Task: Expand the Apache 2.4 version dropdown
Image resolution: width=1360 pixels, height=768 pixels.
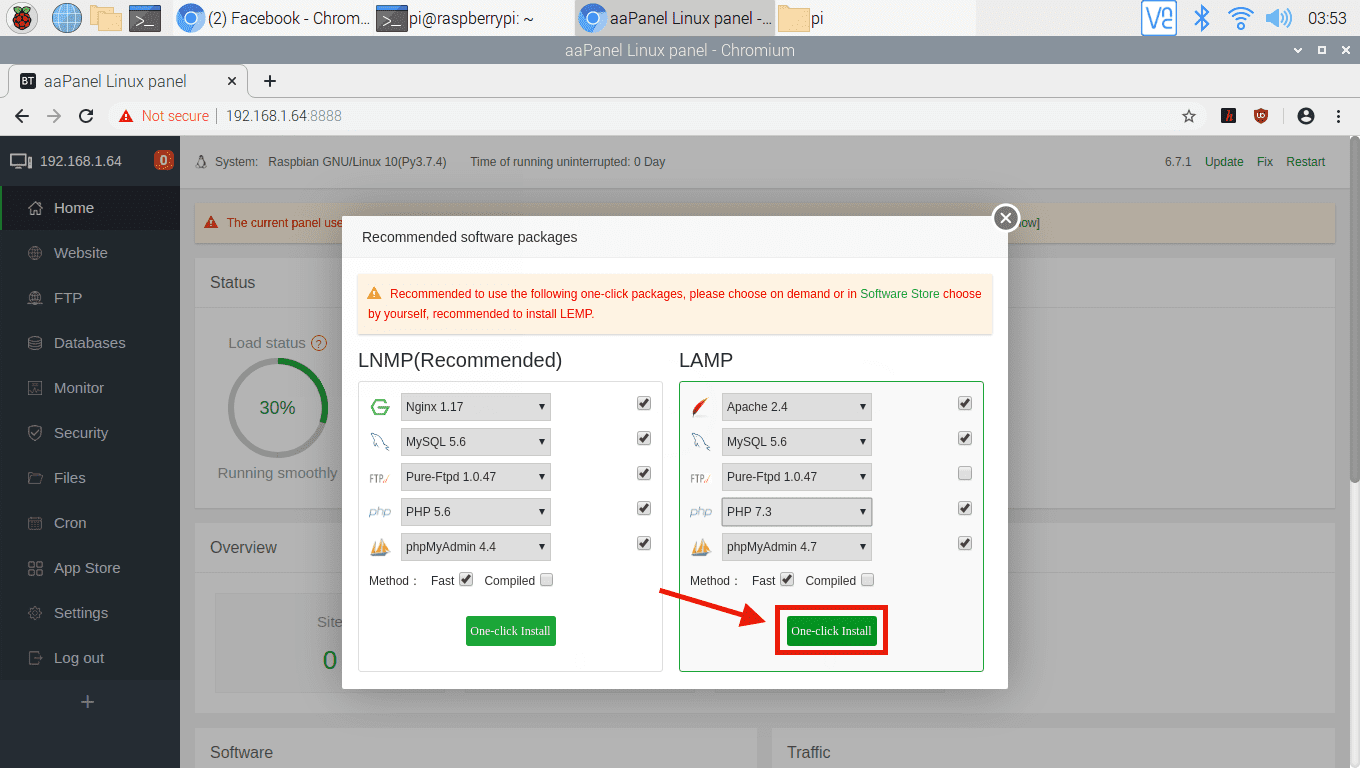Action: click(796, 407)
